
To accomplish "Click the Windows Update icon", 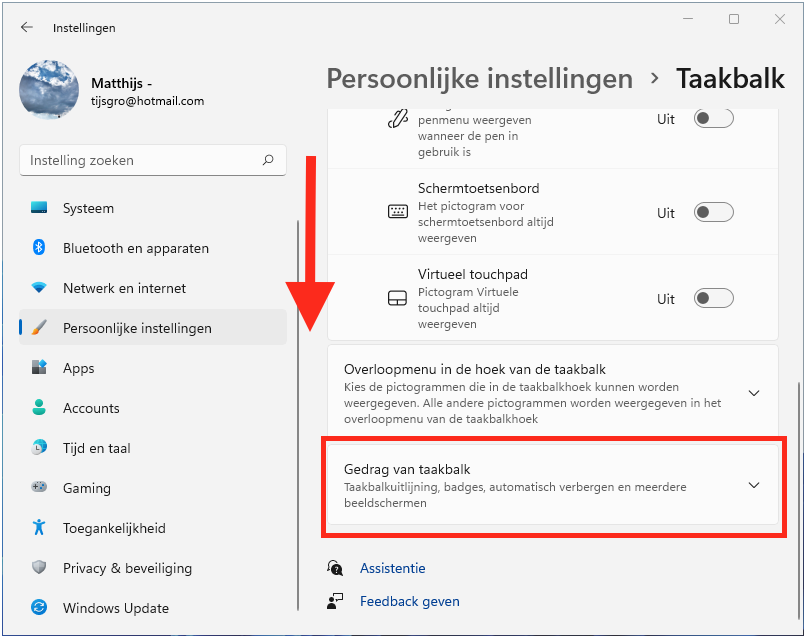I will 39,608.
